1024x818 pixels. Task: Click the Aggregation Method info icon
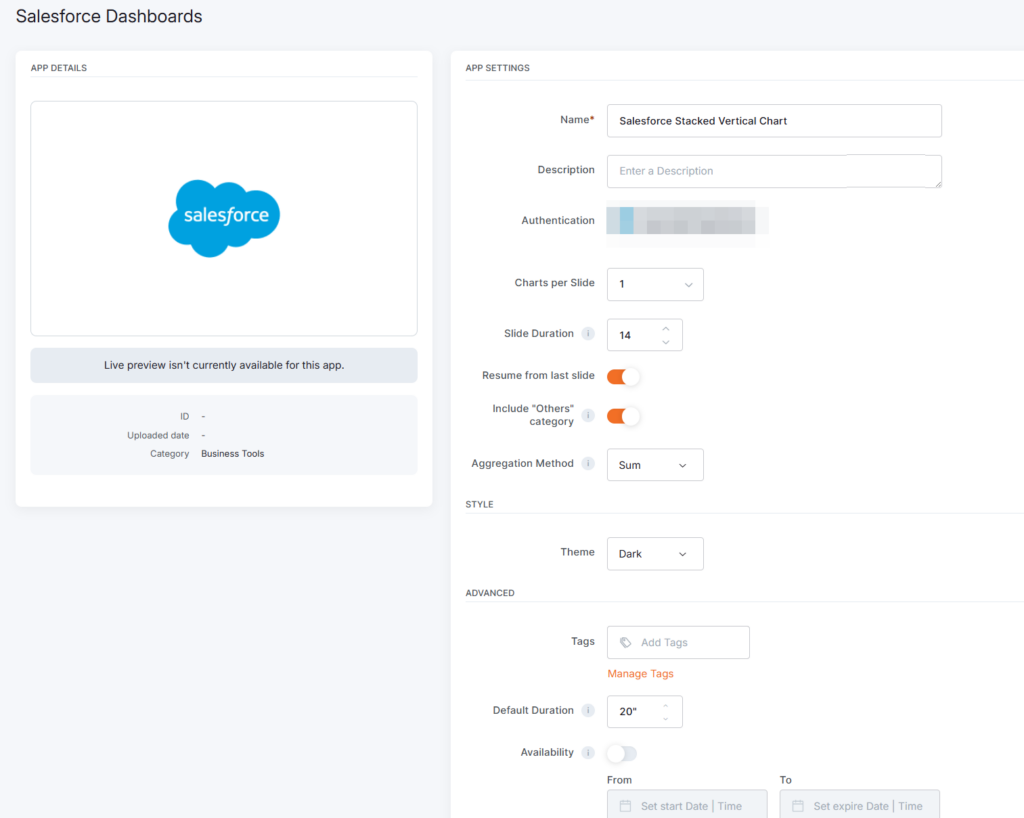(588, 464)
